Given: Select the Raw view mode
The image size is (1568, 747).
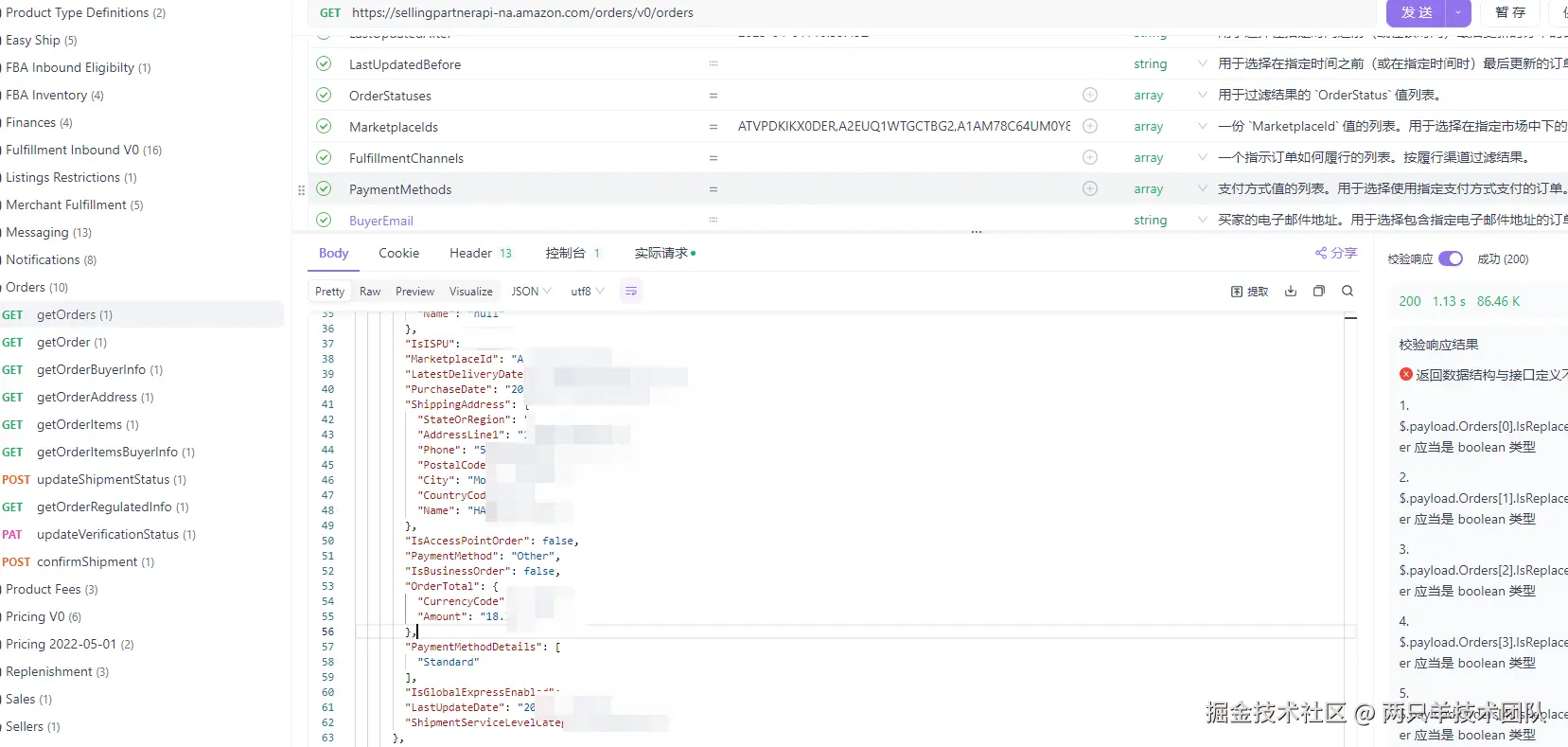Looking at the screenshot, I should pos(370,292).
